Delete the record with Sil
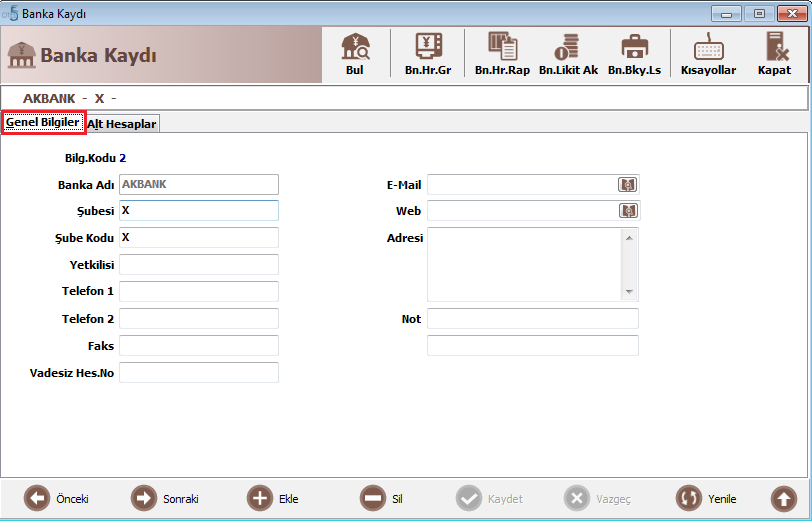 [381, 499]
